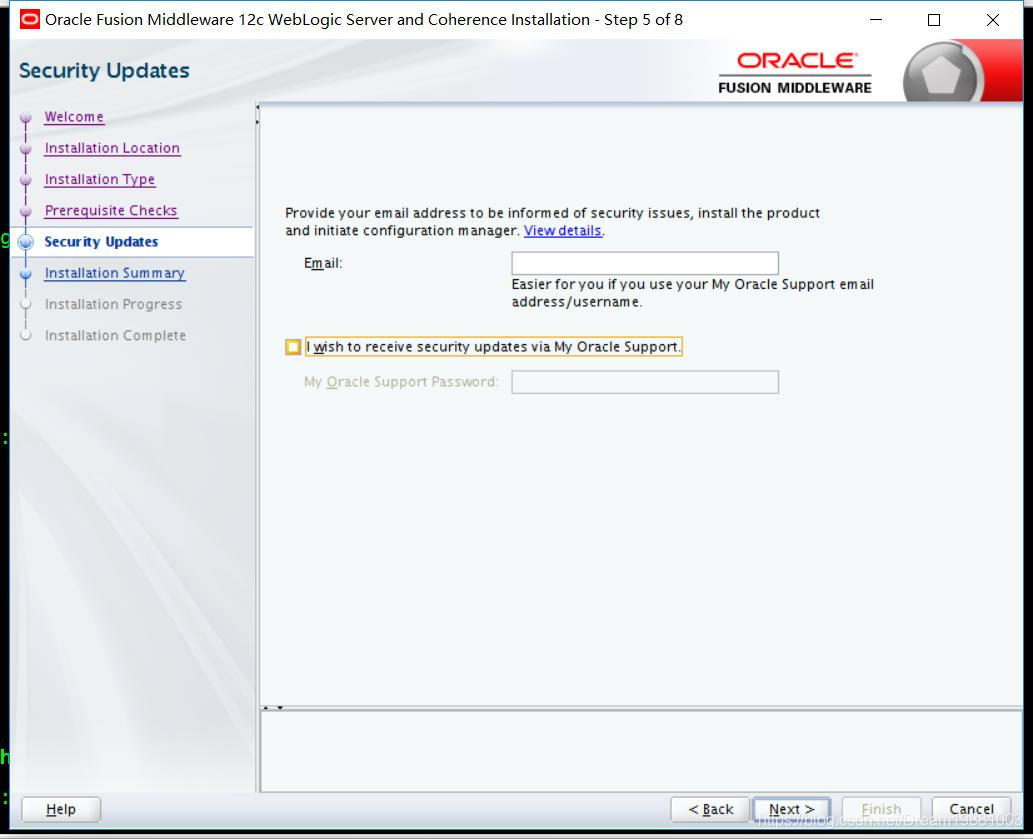
Task: Close the installer window
Action: pyautogui.click(x=992, y=20)
